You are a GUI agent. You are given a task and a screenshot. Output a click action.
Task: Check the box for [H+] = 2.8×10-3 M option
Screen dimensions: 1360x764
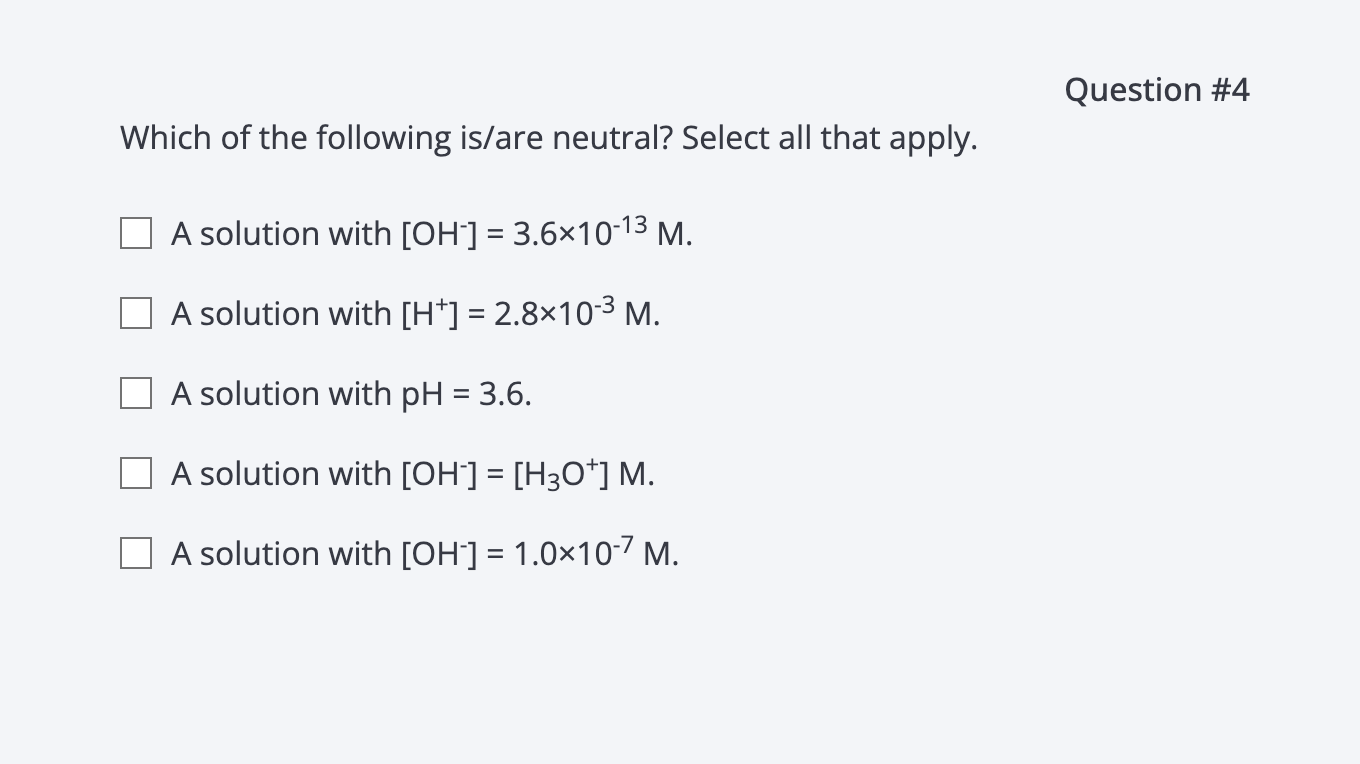pyautogui.click(x=135, y=313)
